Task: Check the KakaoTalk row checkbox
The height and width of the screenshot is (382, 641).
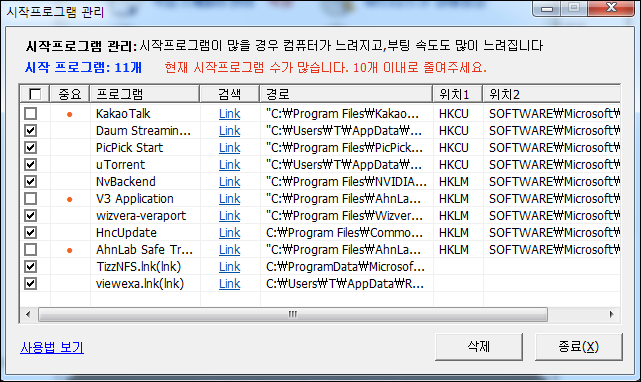Action: (x=31, y=113)
